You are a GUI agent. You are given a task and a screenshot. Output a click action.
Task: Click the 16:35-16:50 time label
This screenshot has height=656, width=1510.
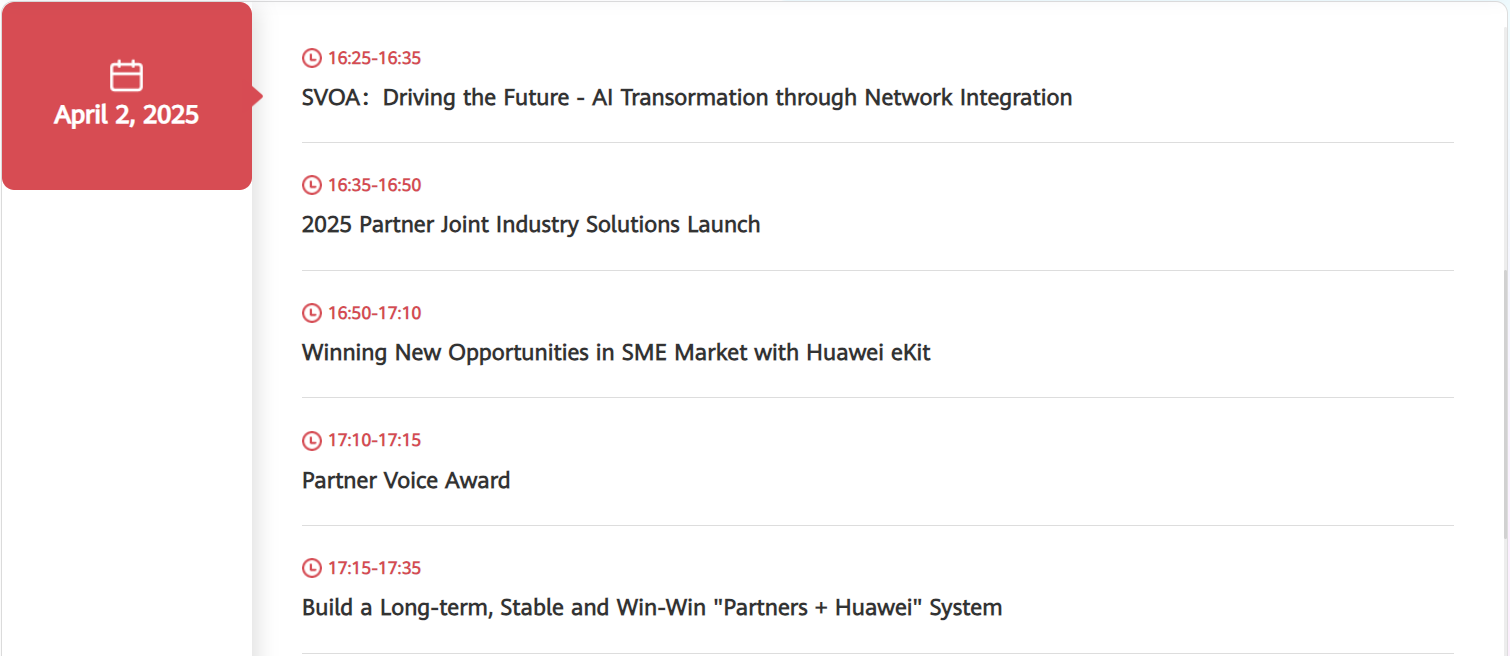[374, 185]
